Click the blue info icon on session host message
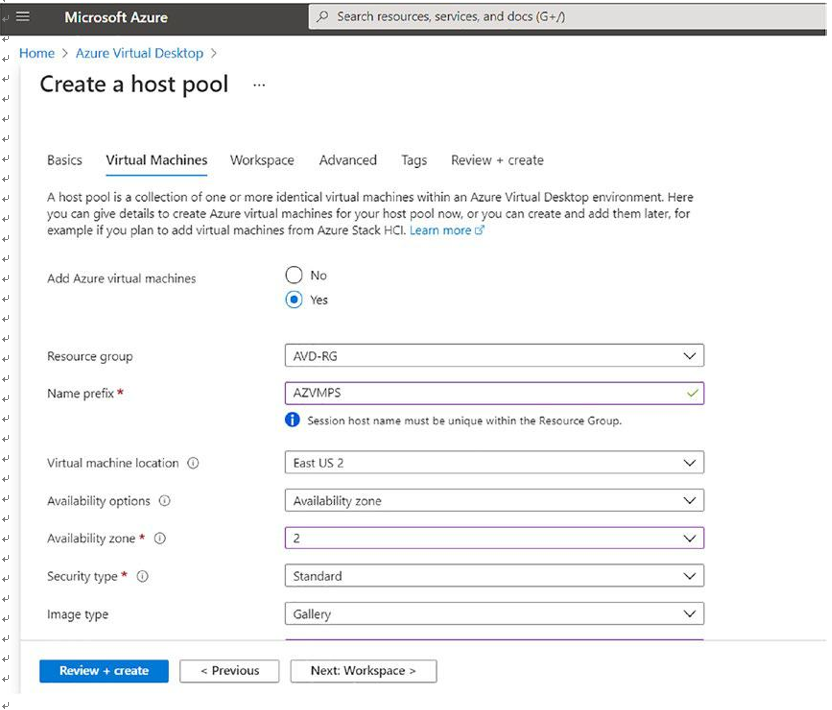The height and width of the screenshot is (710, 832). point(292,420)
